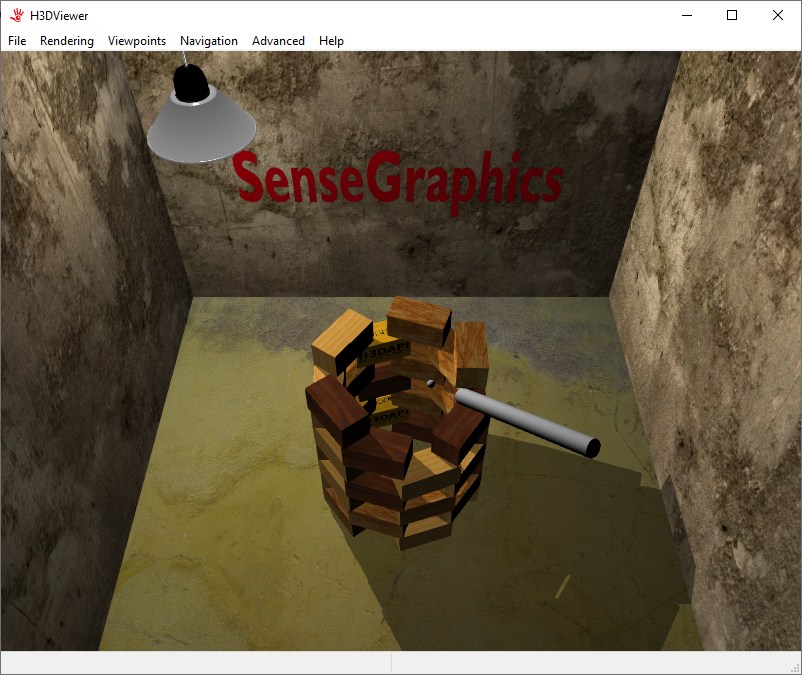Open the Rendering menu

(67, 41)
